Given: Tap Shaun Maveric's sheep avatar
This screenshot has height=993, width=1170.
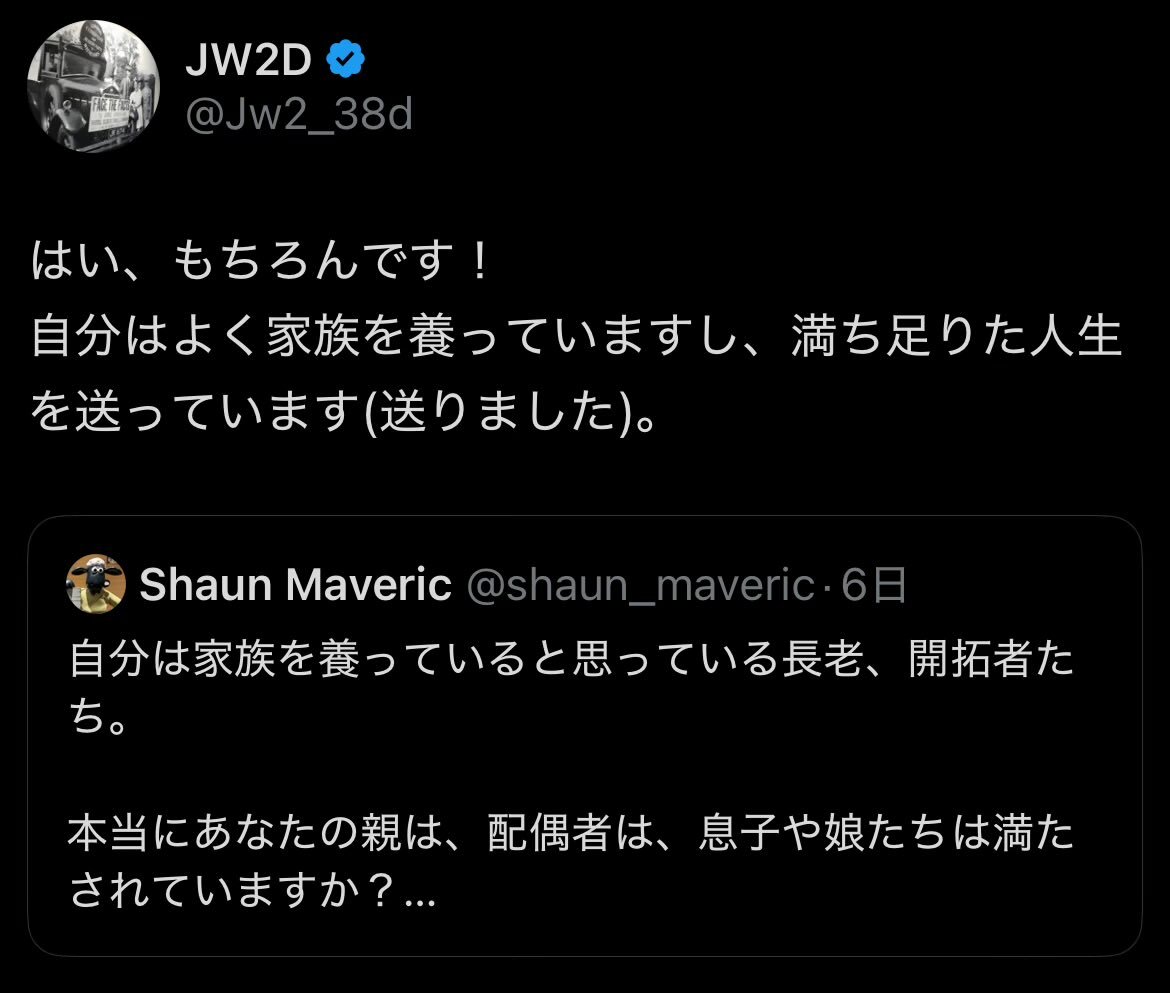Looking at the screenshot, I should pos(96,583).
